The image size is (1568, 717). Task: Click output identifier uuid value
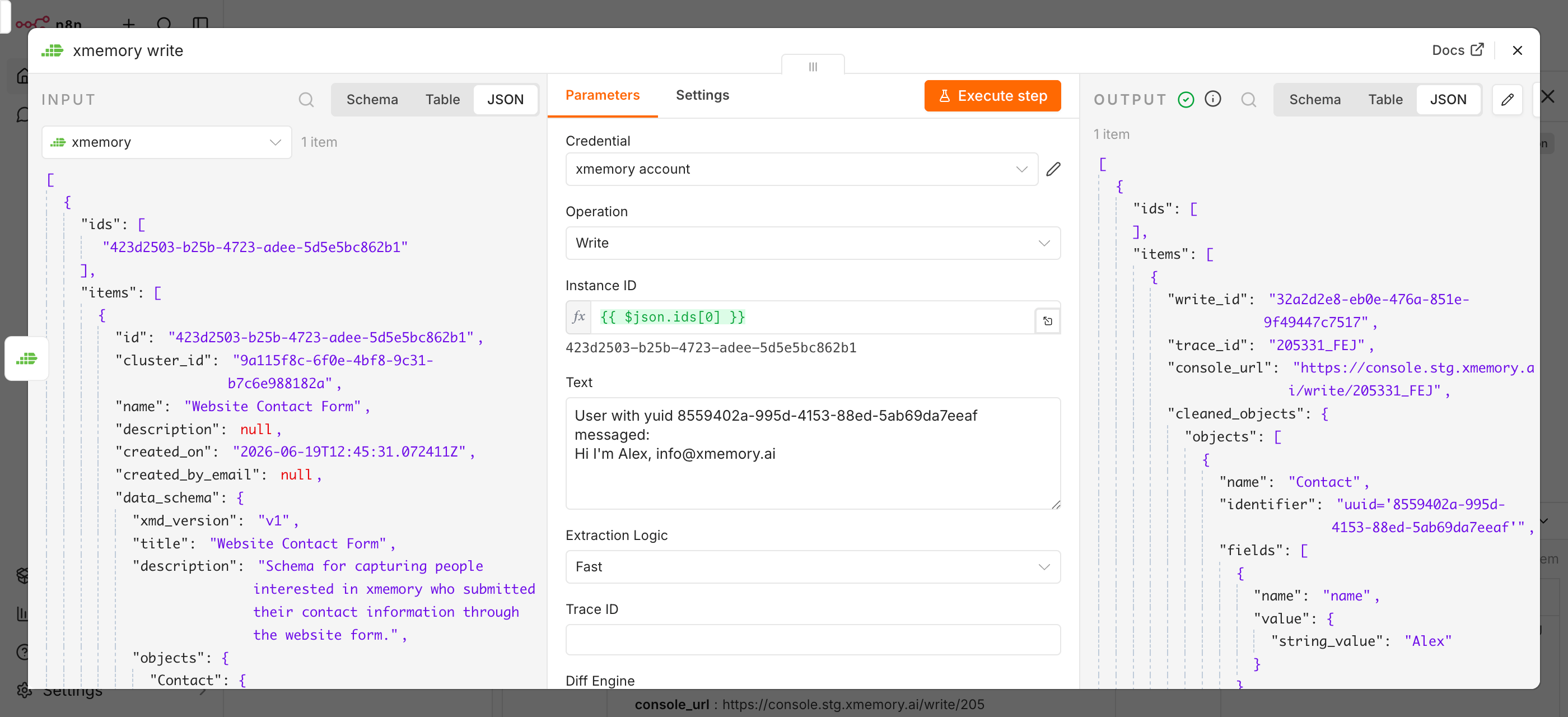point(1428,516)
